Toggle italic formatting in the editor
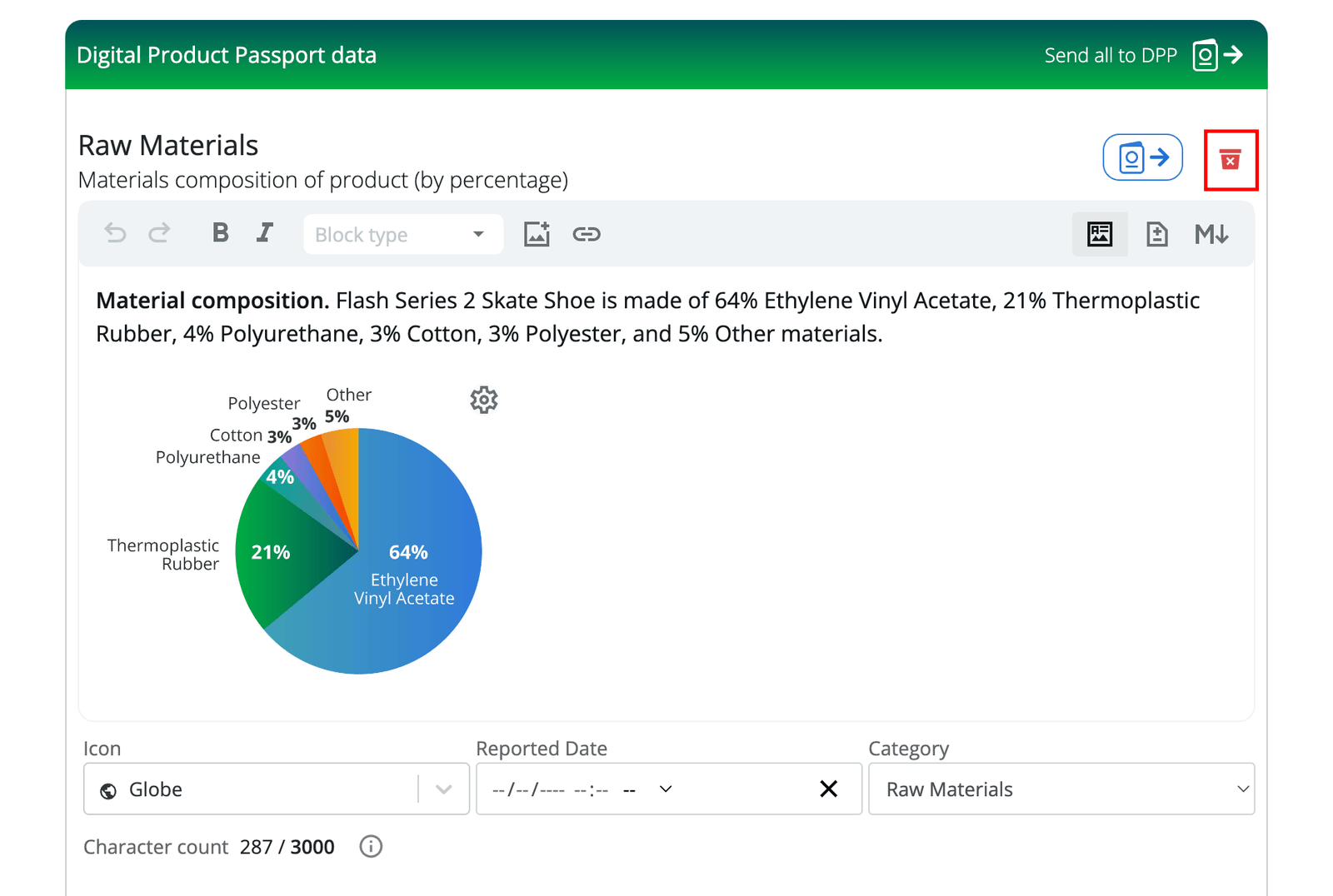Screen dimensions: 1333x896 [x=264, y=234]
